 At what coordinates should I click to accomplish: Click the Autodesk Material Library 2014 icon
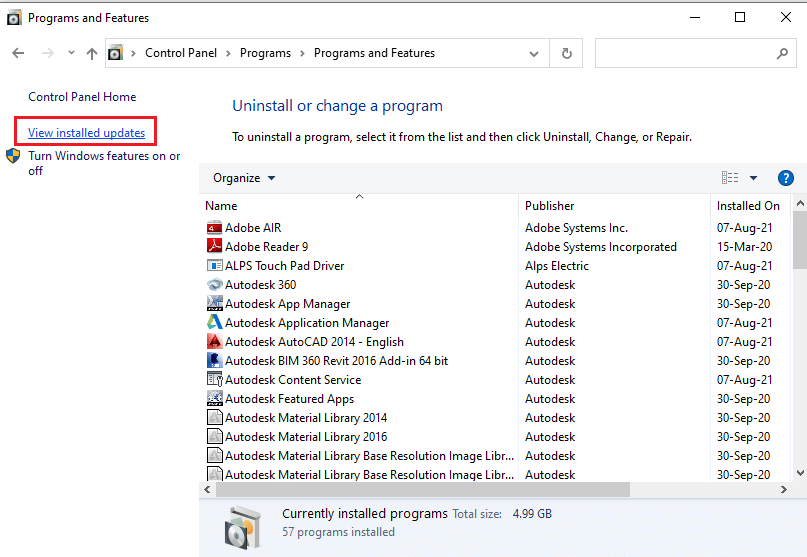click(x=214, y=417)
